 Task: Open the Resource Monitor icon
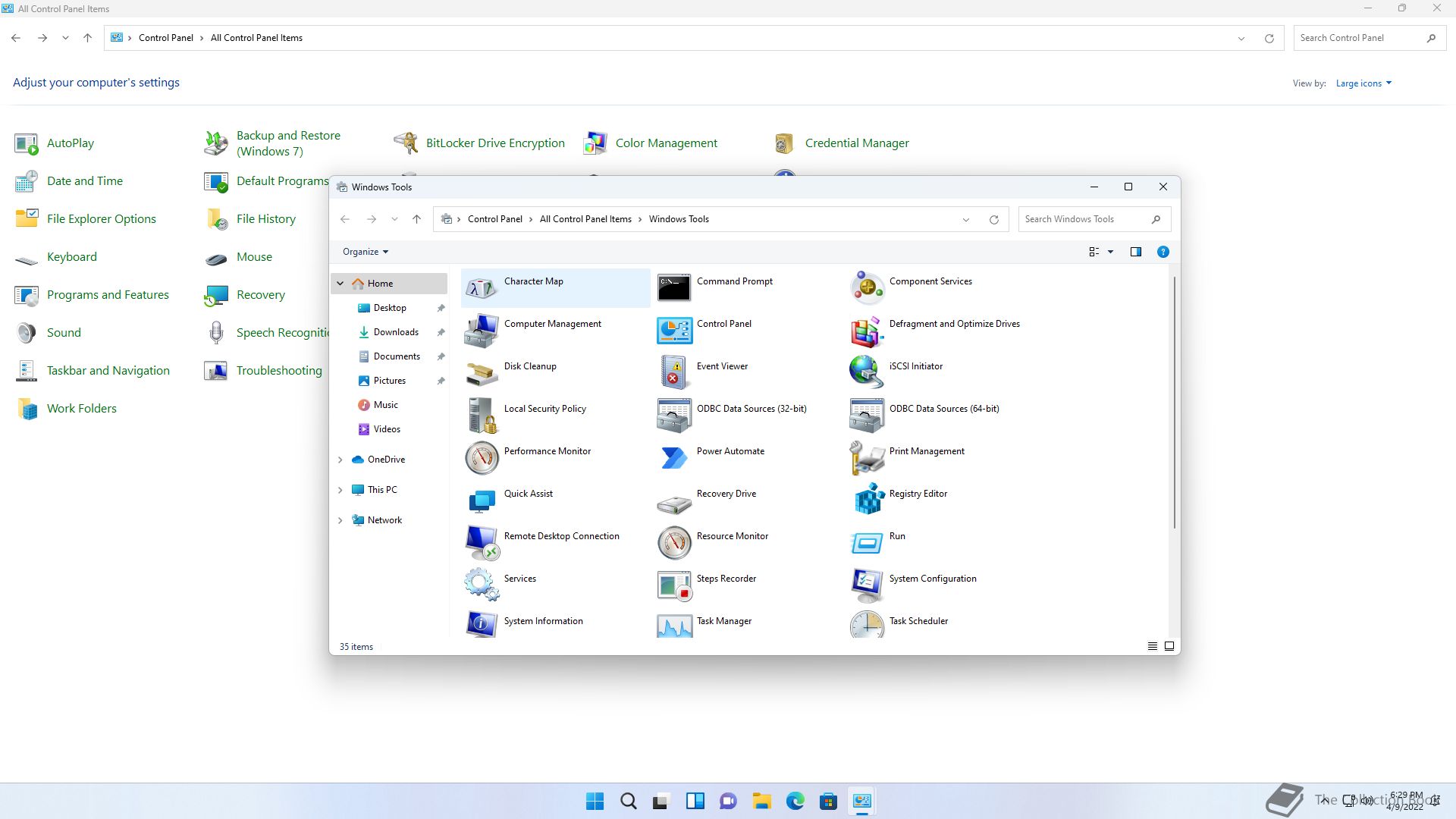pyautogui.click(x=674, y=543)
